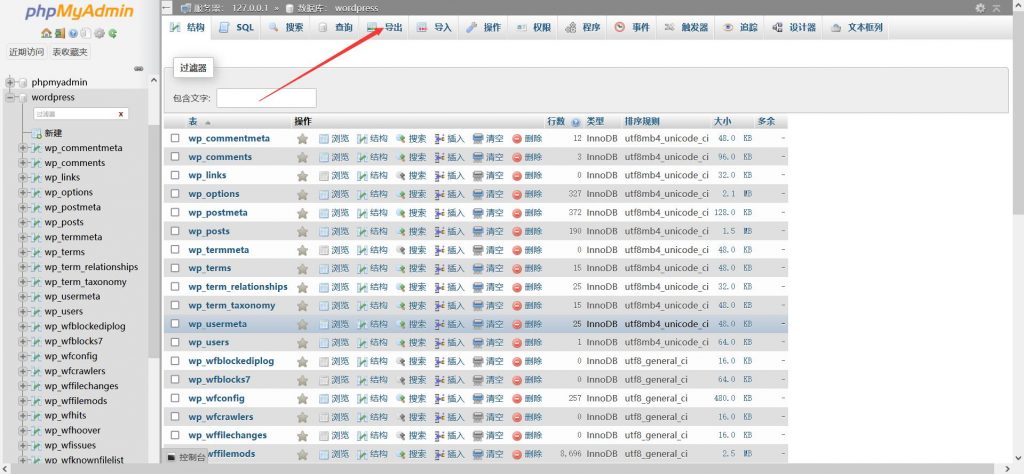Viewport: 1024px width, 474px height.
Task: Clear sidebar filter with red X
Action: [x=121, y=114]
